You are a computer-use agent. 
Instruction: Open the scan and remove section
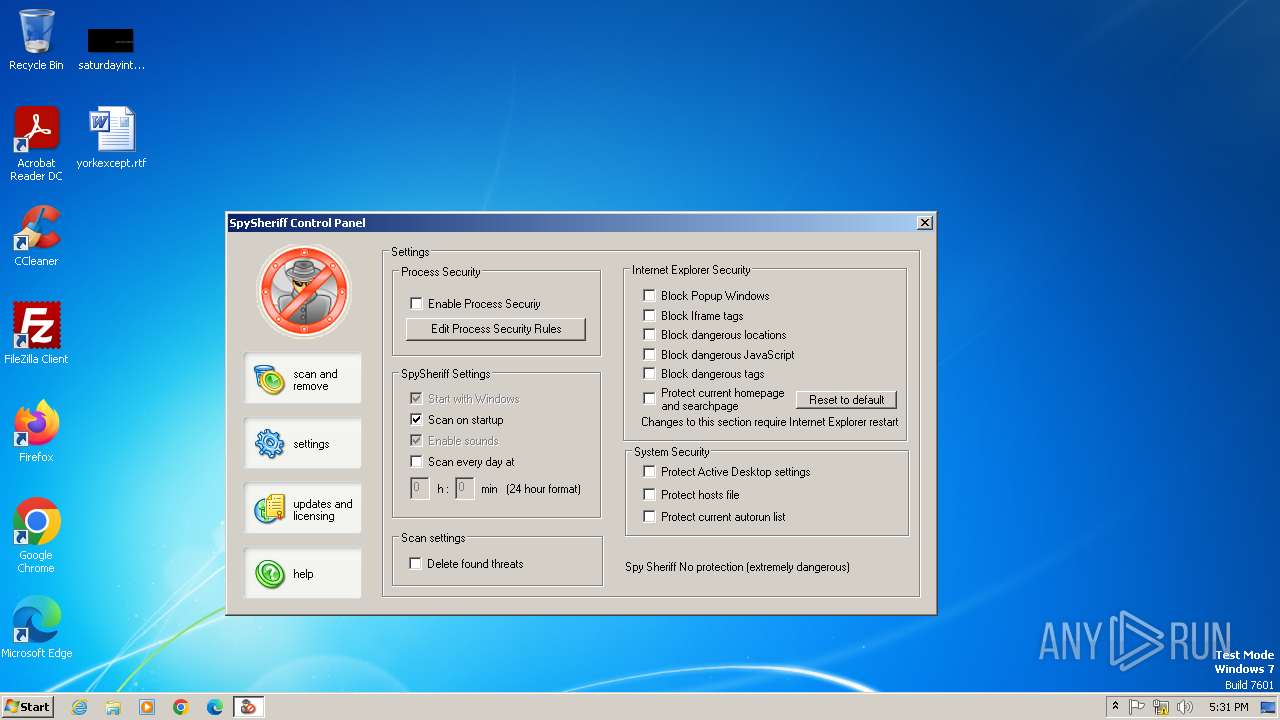303,379
